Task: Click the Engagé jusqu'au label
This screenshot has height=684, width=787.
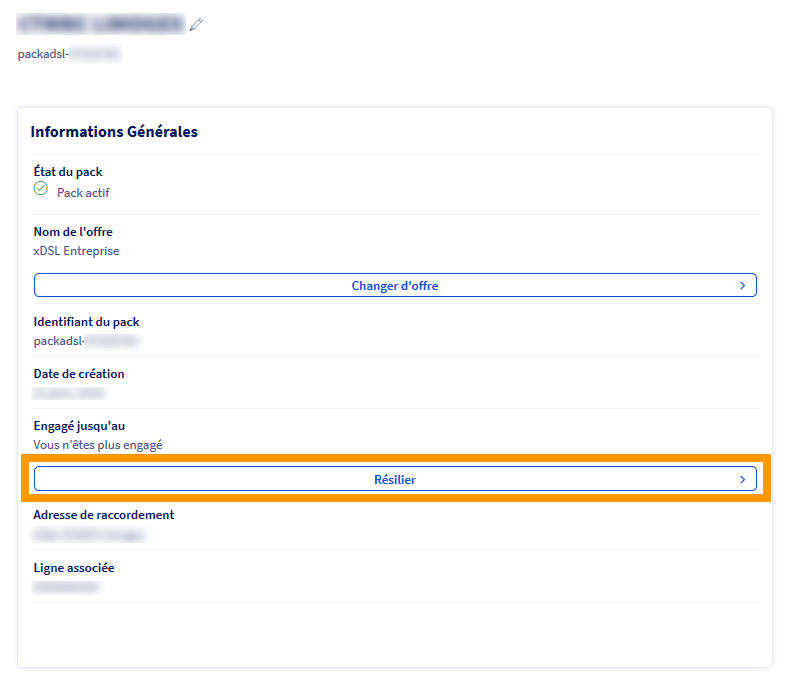Action: tap(79, 426)
